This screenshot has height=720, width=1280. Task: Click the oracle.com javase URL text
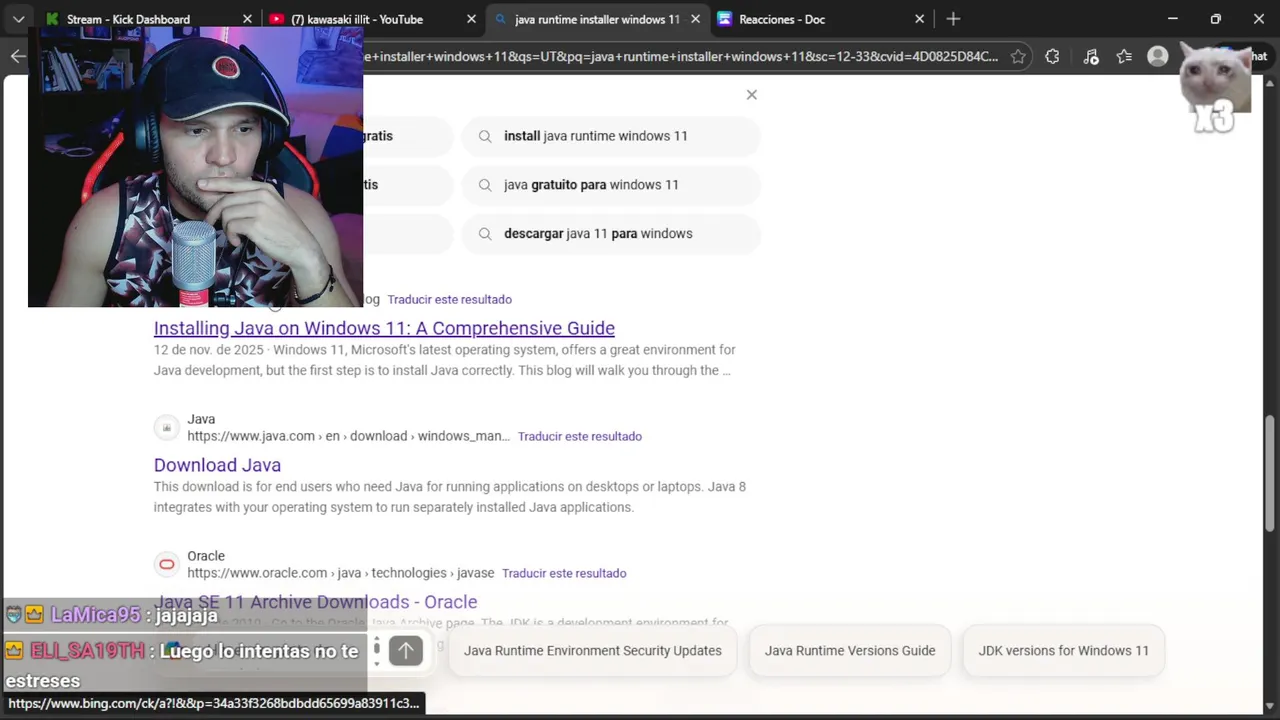[340, 573]
